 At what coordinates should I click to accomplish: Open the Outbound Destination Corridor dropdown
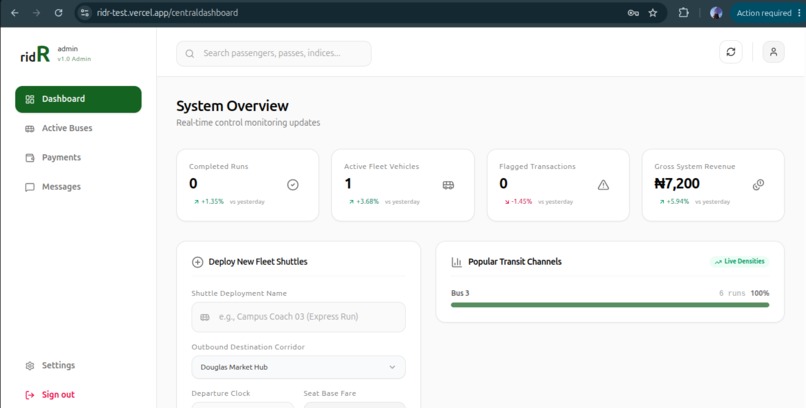(x=298, y=367)
